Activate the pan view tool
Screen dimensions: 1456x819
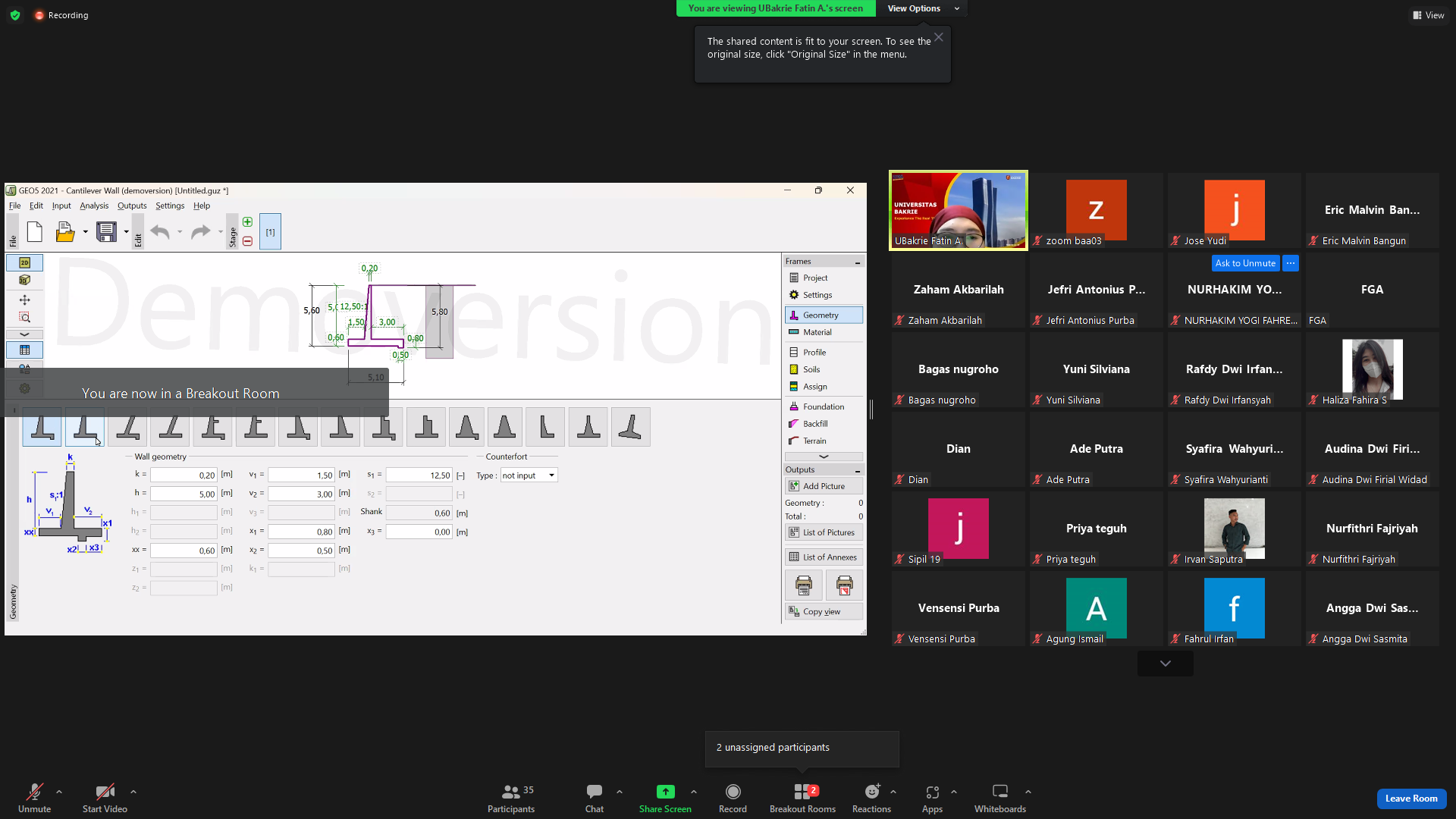tap(24, 300)
